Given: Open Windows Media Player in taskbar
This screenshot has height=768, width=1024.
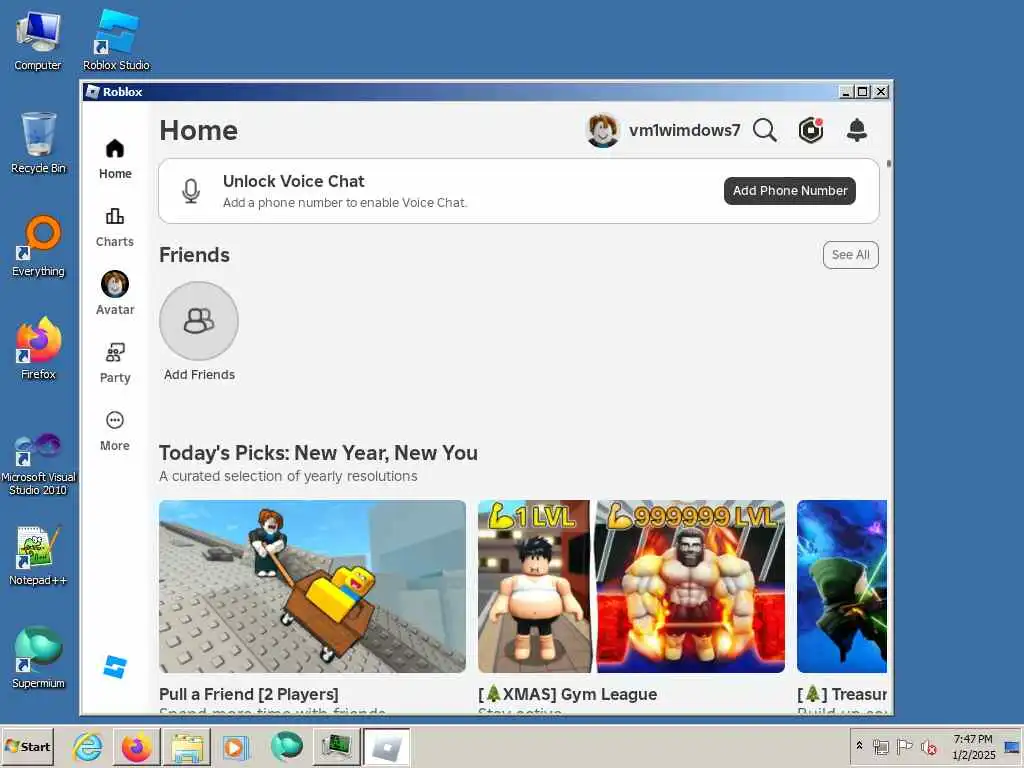Looking at the screenshot, I should (x=236, y=747).
